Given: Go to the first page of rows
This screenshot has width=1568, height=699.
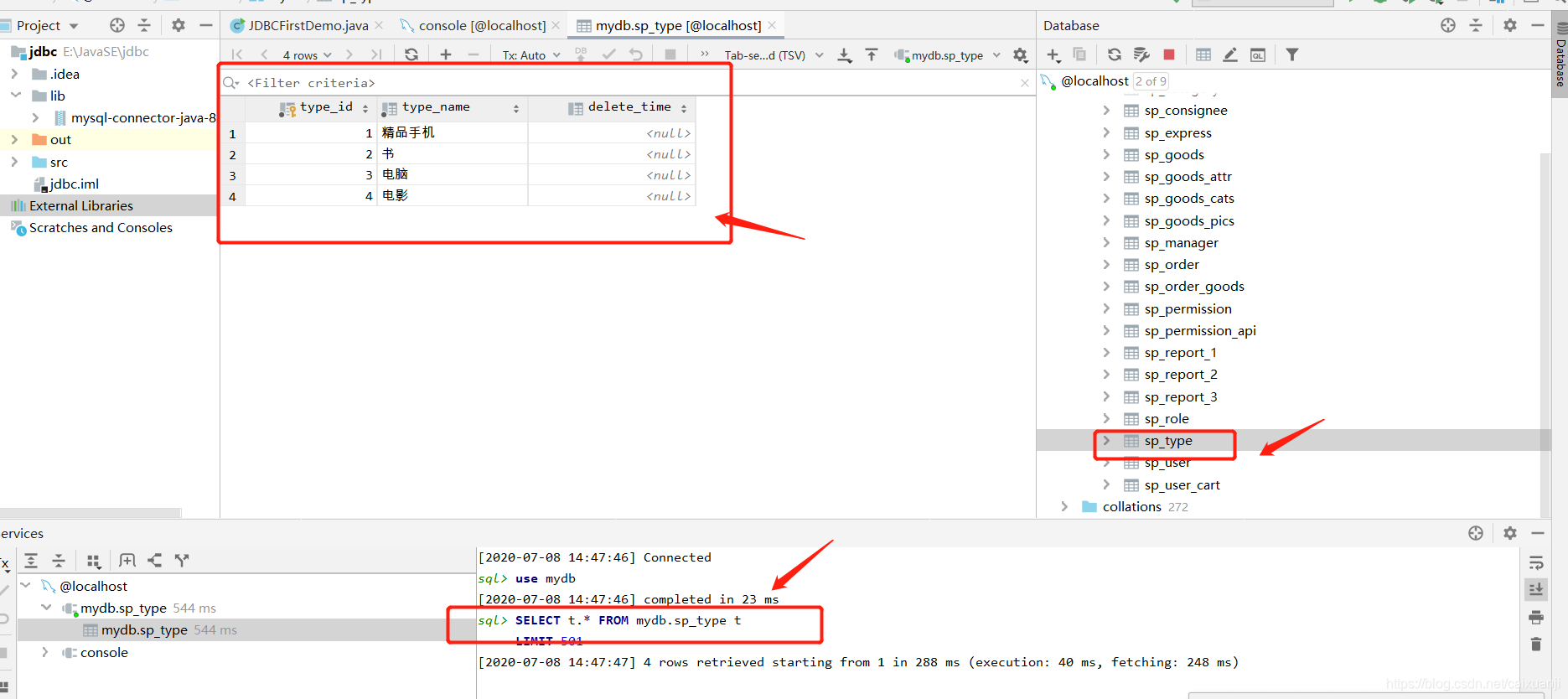Looking at the screenshot, I should point(237,54).
